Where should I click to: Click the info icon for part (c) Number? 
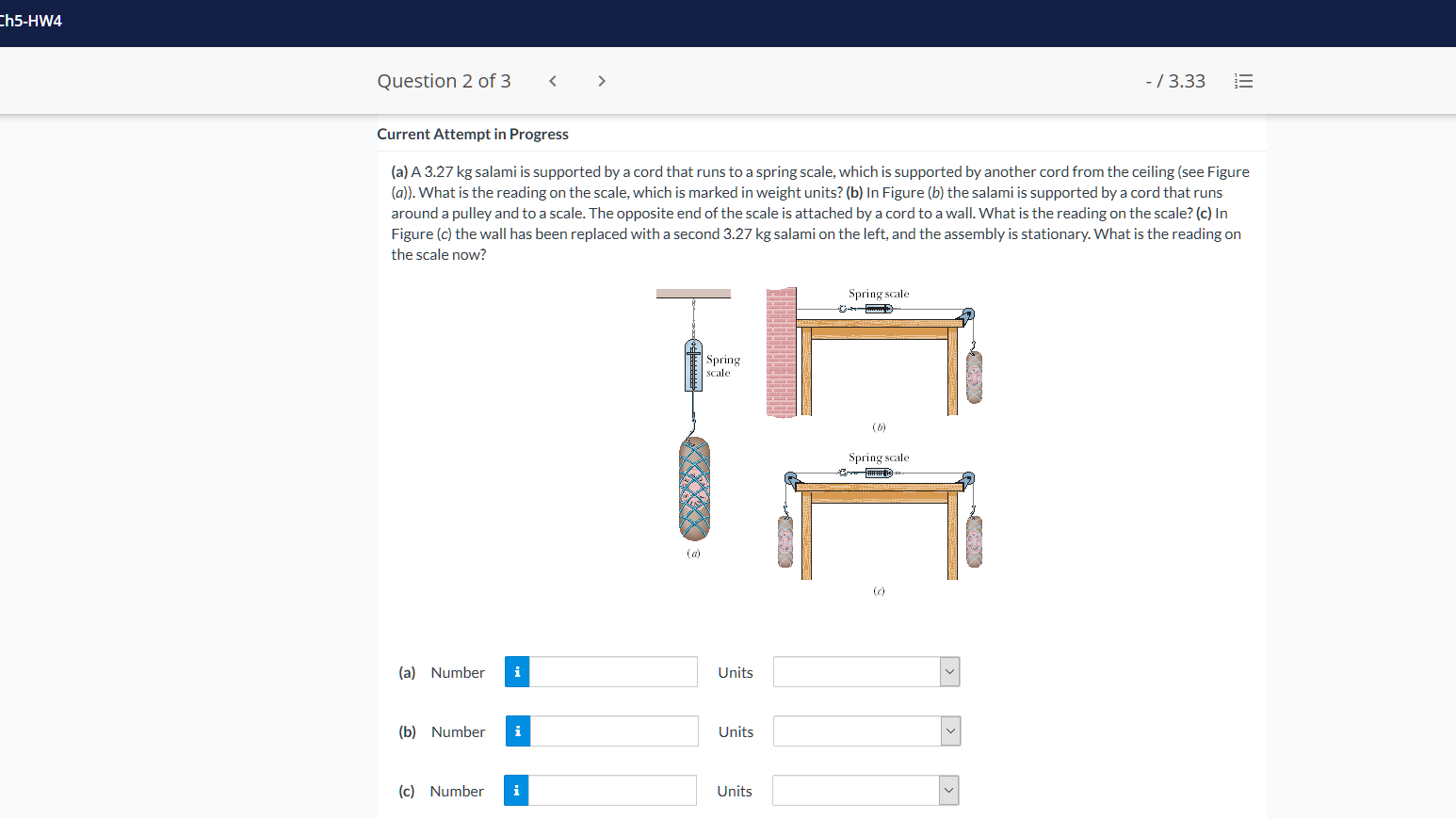pyautogui.click(x=515, y=790)
